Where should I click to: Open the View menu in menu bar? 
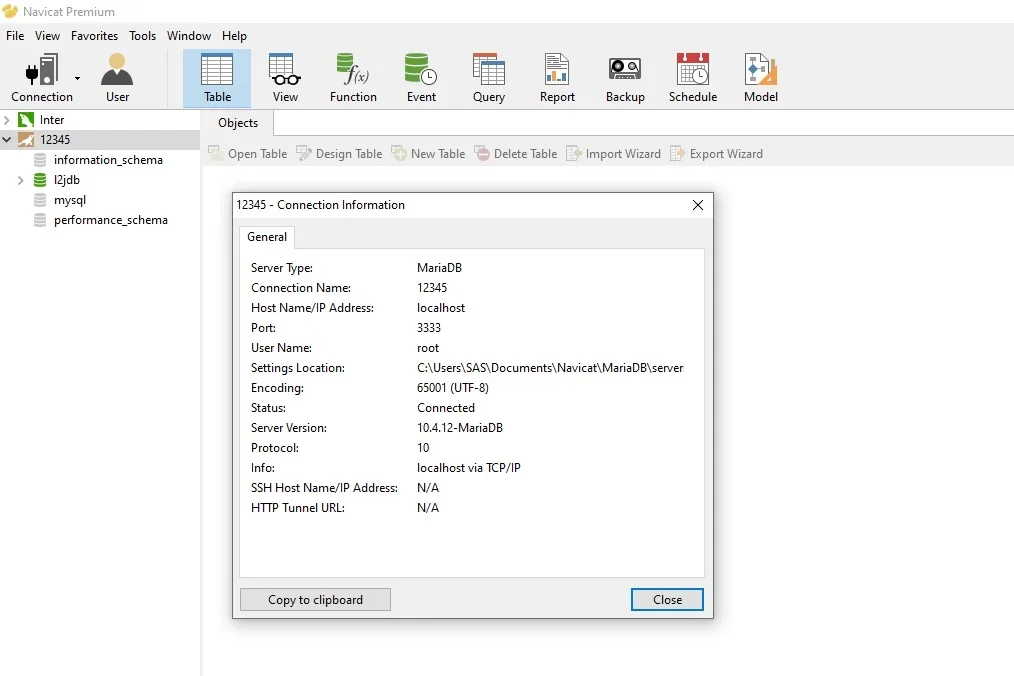click(x=47, y=36)
